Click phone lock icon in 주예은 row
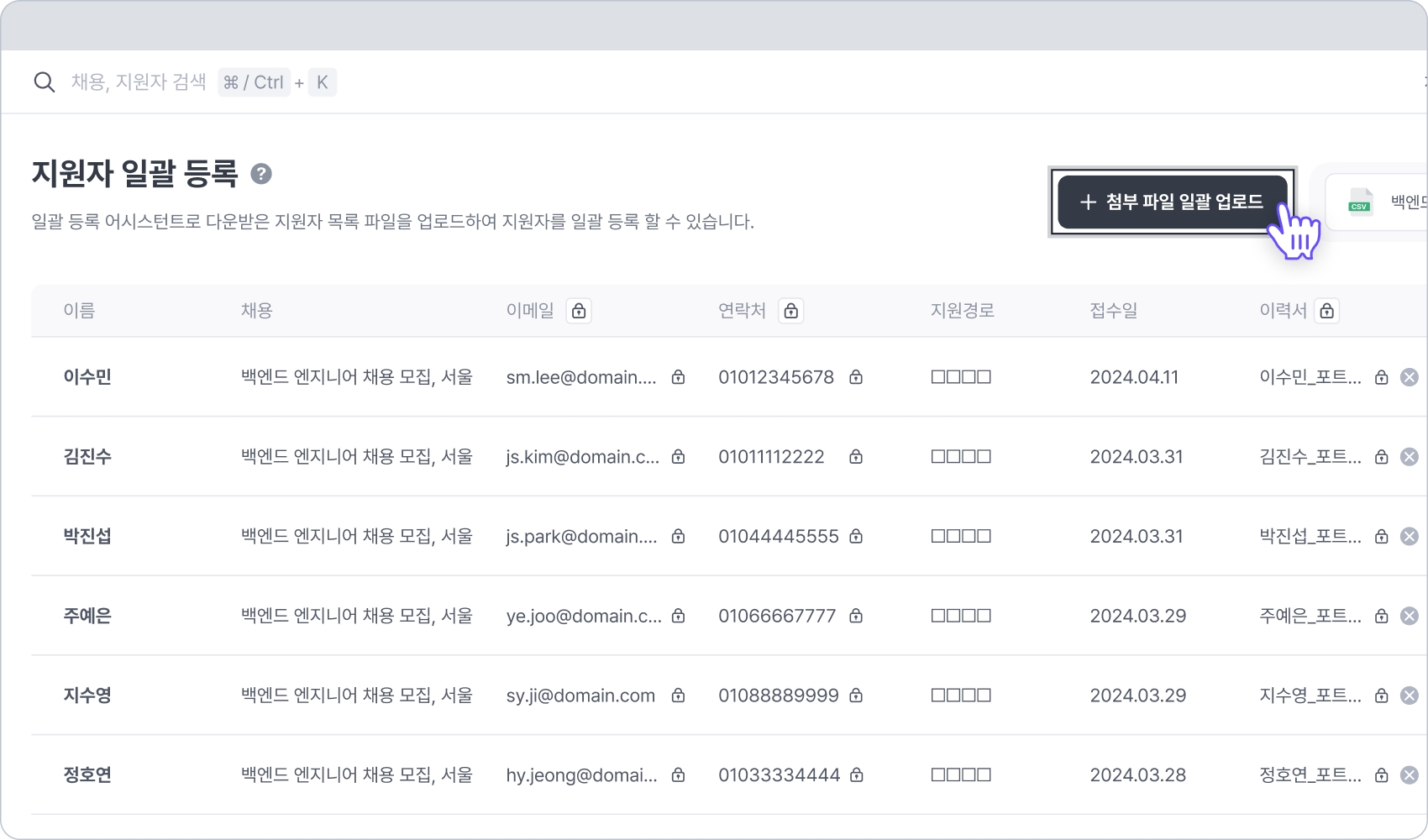Viewport: 1428px width, 840px height. click(x=856, y=616)
